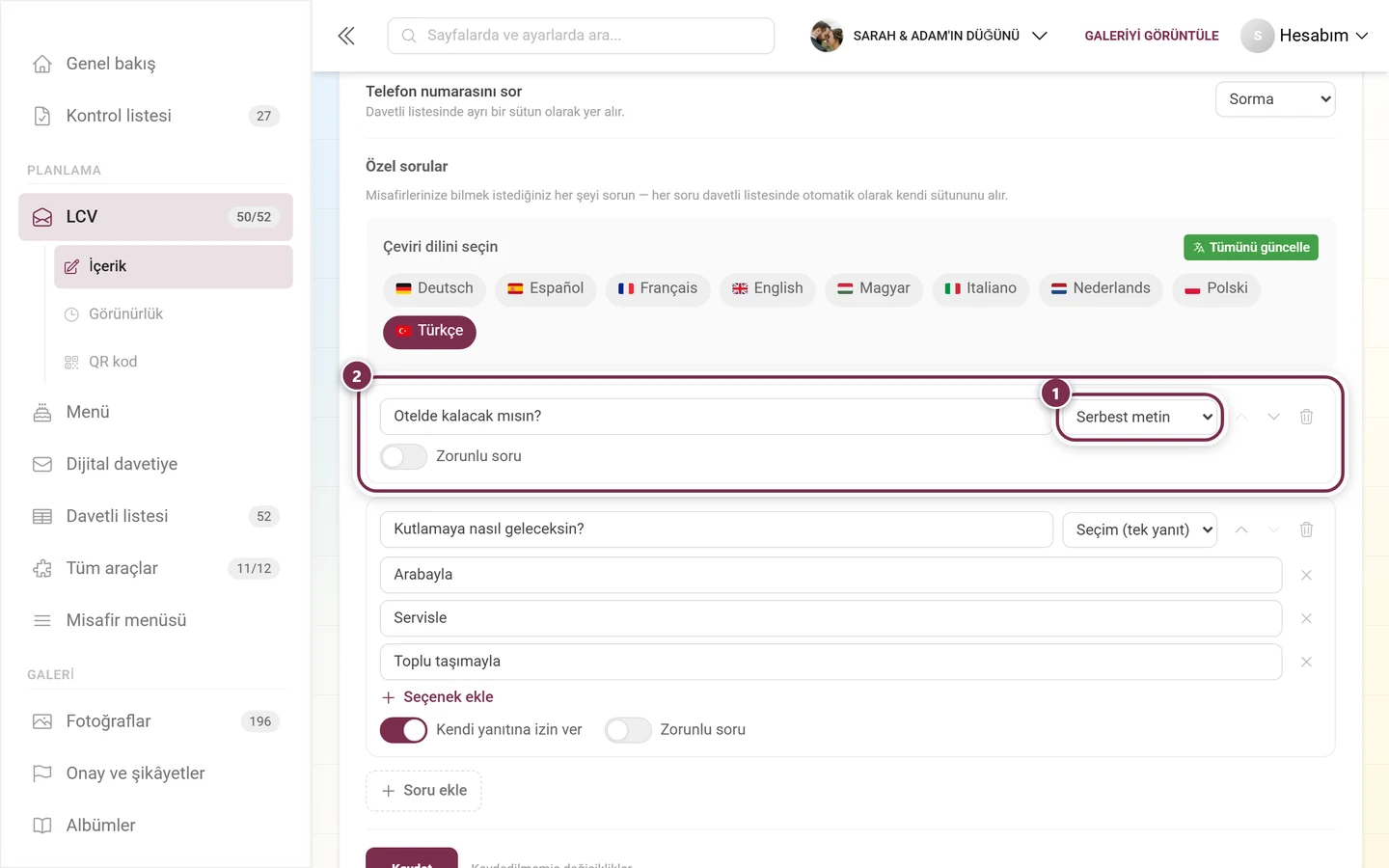Click 'Seçenek ekle' link
Screen dimensions: 1389x868
point(437,697)
